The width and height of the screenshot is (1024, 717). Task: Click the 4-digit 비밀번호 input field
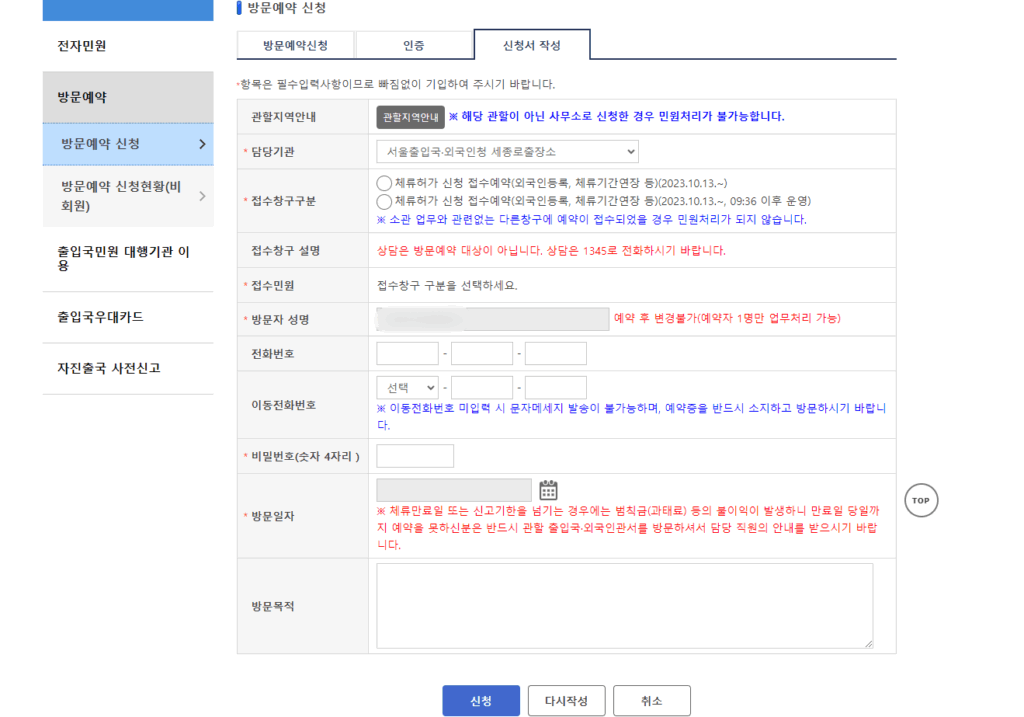pyautogui.click(x=415, y=456)
